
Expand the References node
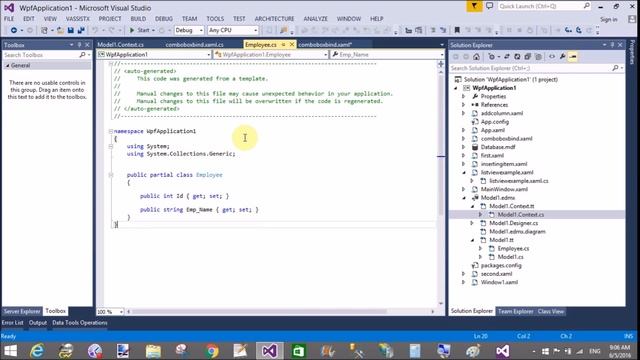(x=464, y=105)
